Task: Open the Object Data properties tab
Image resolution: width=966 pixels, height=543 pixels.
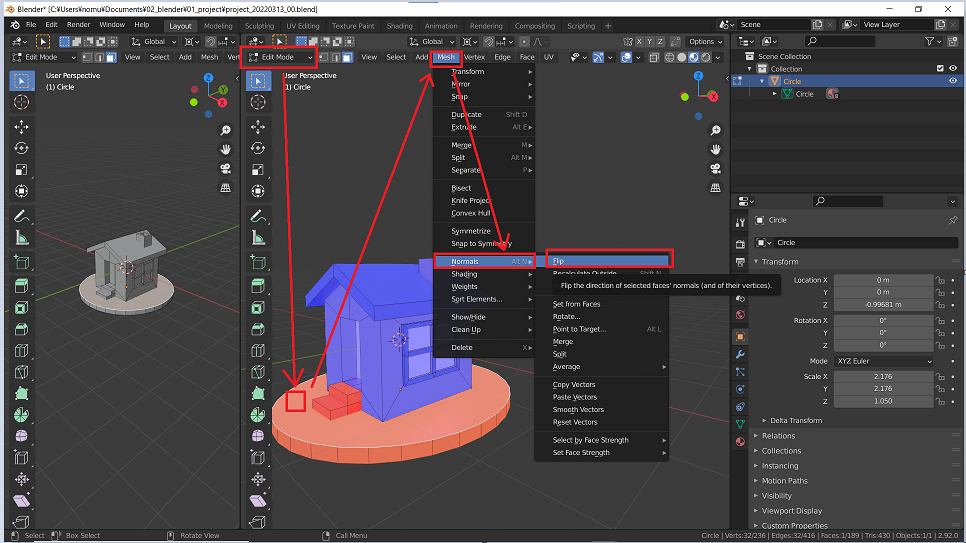Action: 741,424
